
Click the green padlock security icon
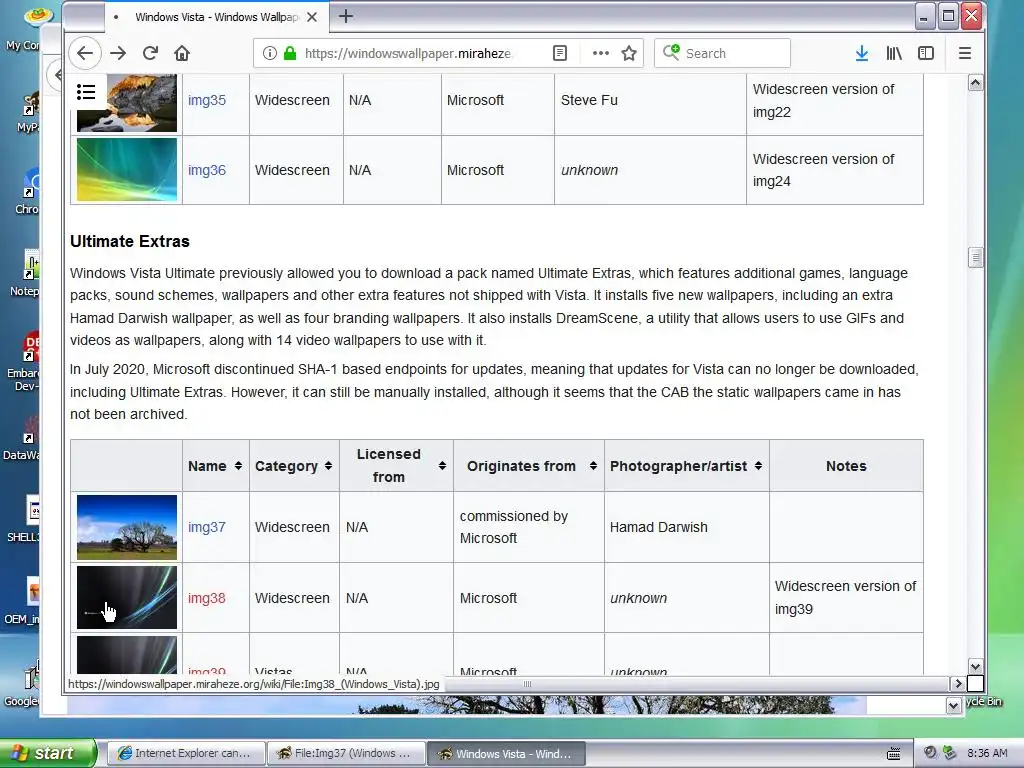click(x=290, y=53)
